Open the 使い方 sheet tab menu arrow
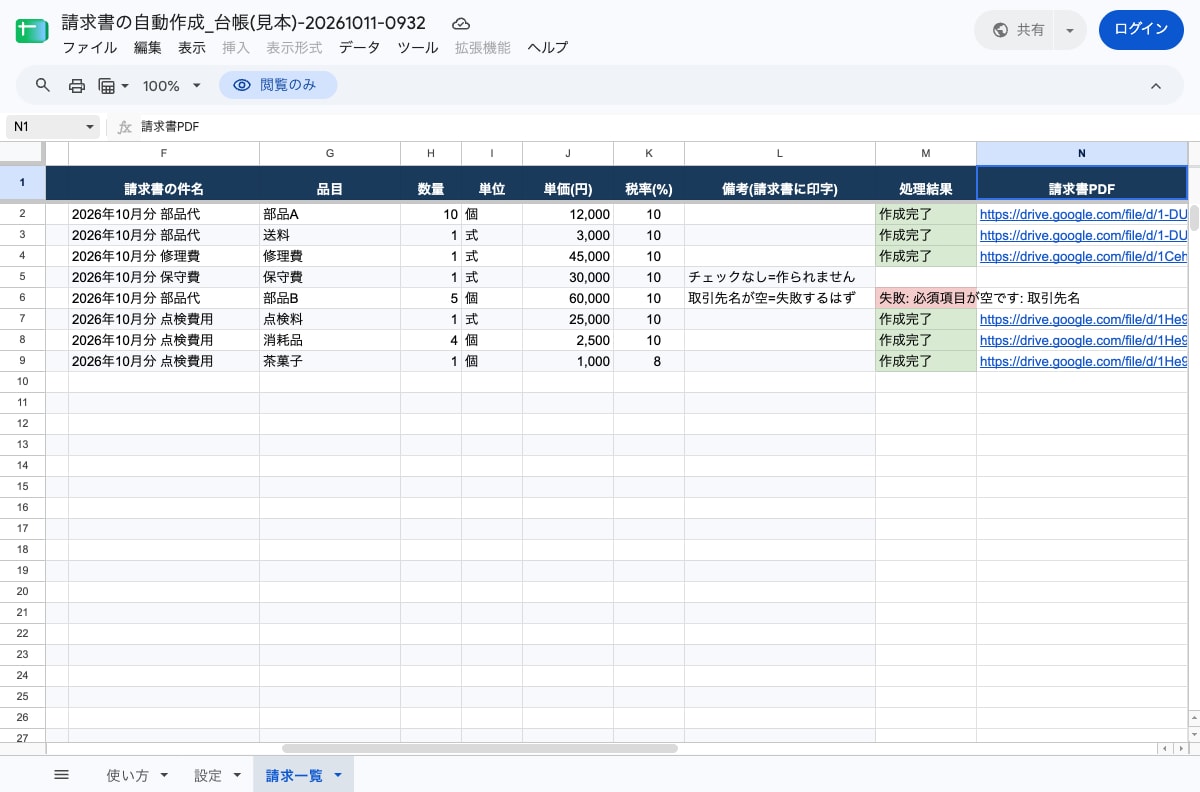1200x792 pixels. [x=163, y=775]
